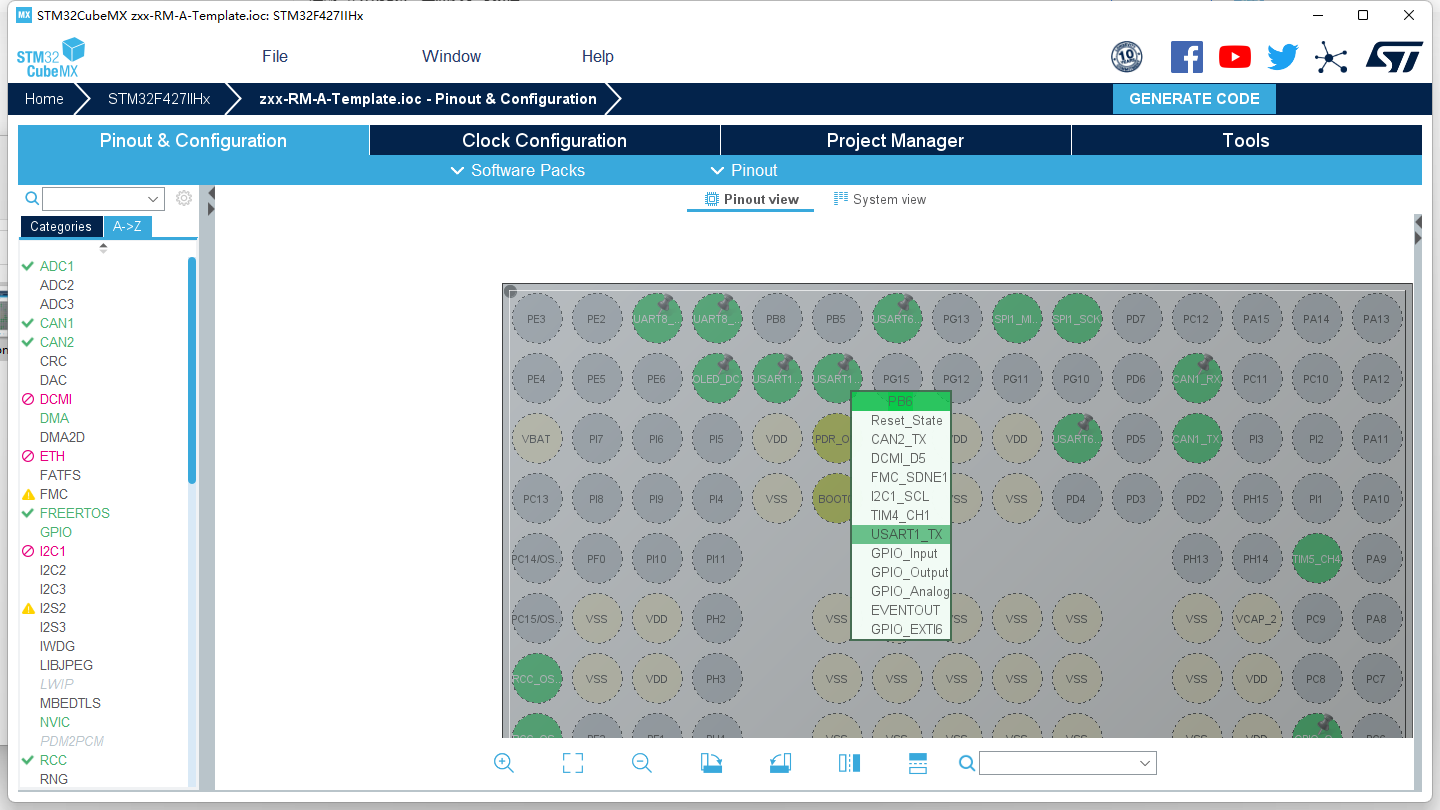The image size is (1440, 810).
Task: Select I2C1 in the peripheral list
Action: coord(53,551)
